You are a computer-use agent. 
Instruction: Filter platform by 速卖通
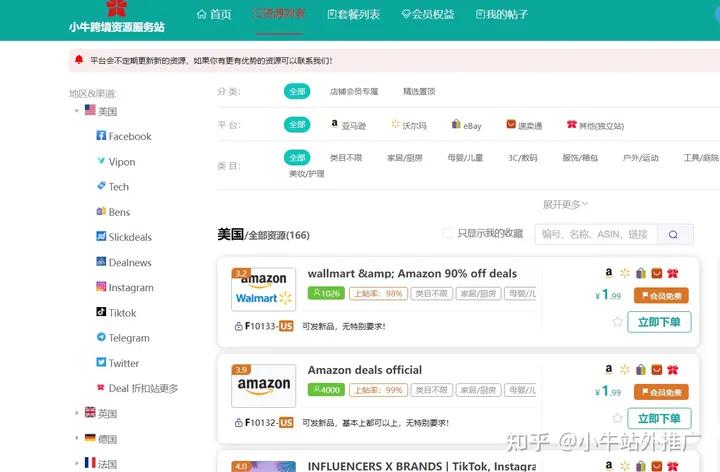coord(524,125)
